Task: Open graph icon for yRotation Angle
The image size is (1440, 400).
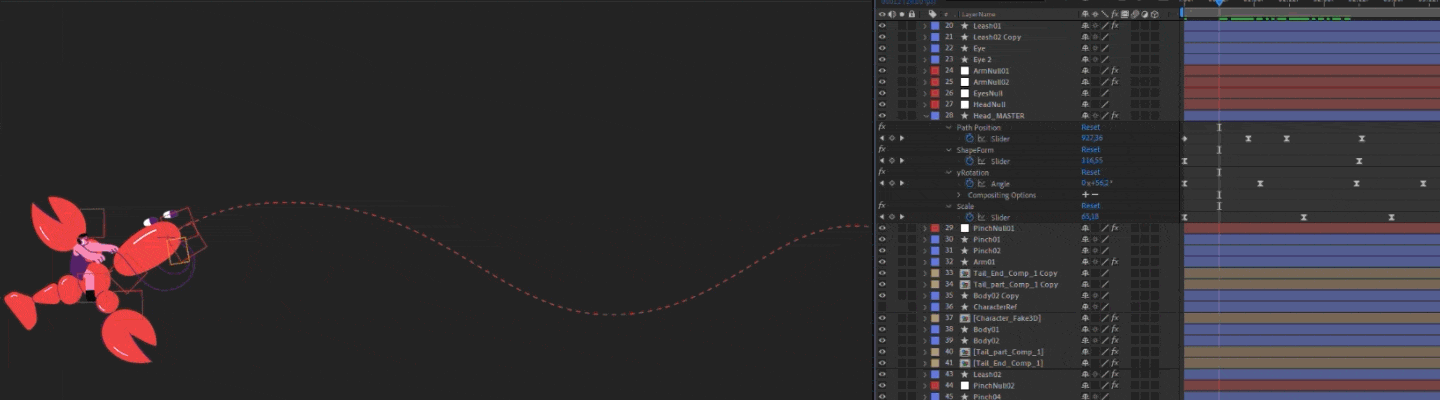Action: coord(981,183)
